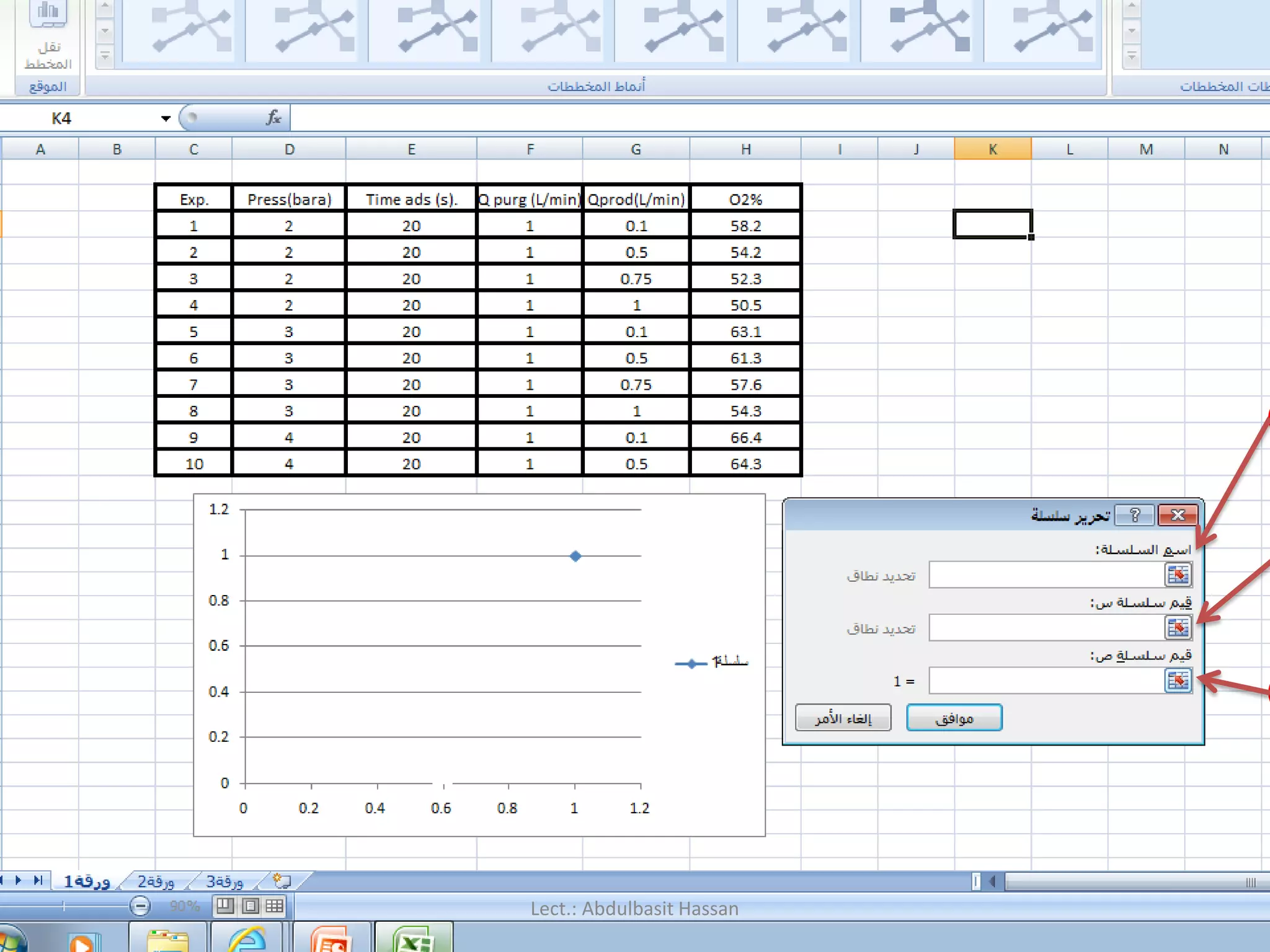Click the insert function fx icon
This screenshot has height=952, width=1270.
(273, 117)
